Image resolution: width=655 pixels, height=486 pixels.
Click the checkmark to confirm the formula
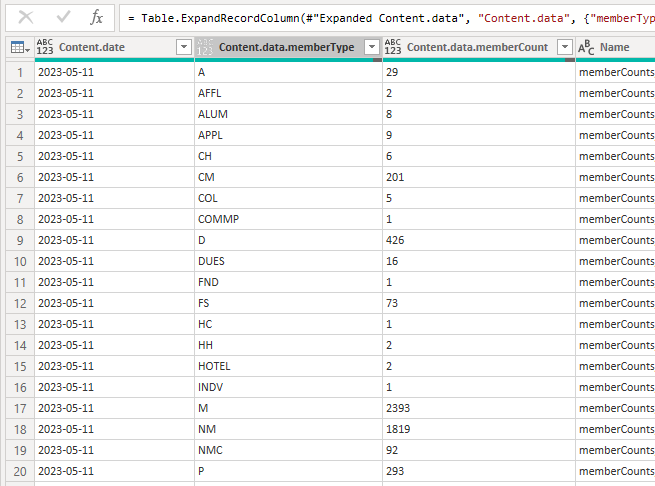click(63, 18)
